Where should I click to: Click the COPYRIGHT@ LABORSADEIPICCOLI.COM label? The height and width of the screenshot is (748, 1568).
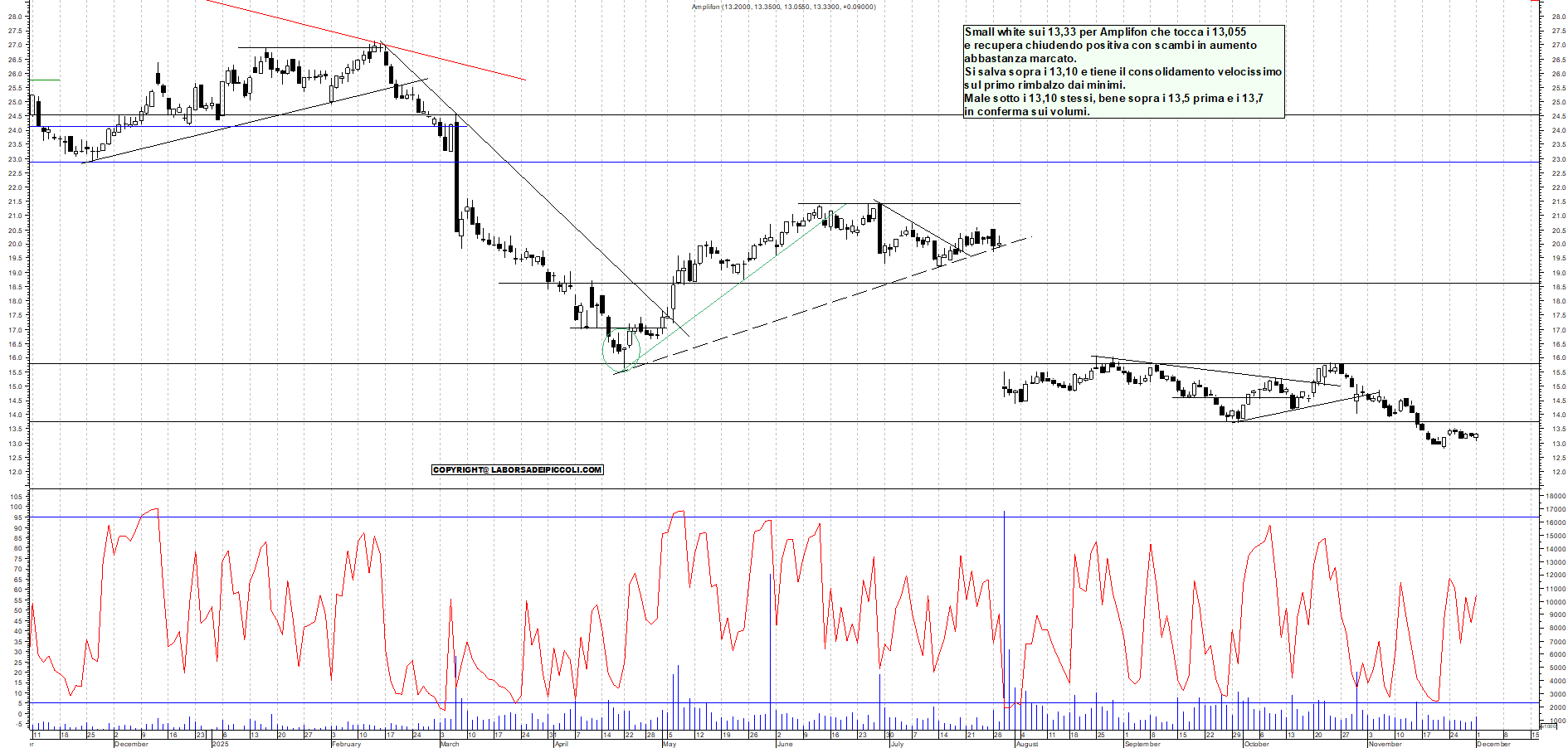pos(517,469)
